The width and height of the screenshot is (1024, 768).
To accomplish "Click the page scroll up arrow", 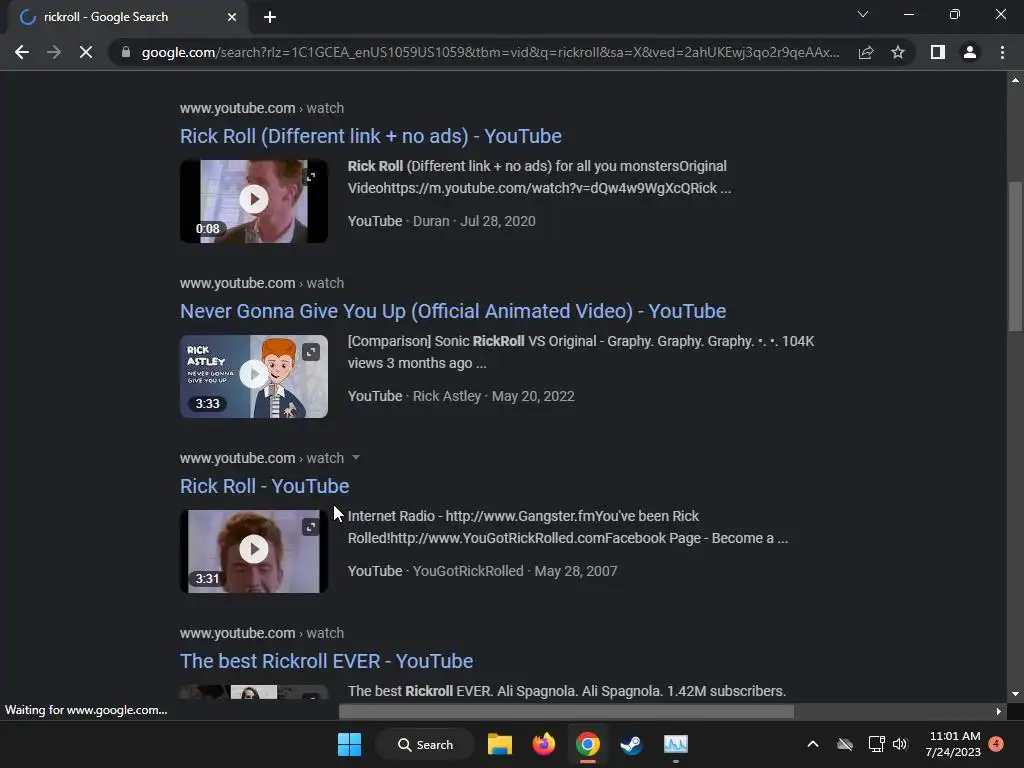I will coord(1016,80).
